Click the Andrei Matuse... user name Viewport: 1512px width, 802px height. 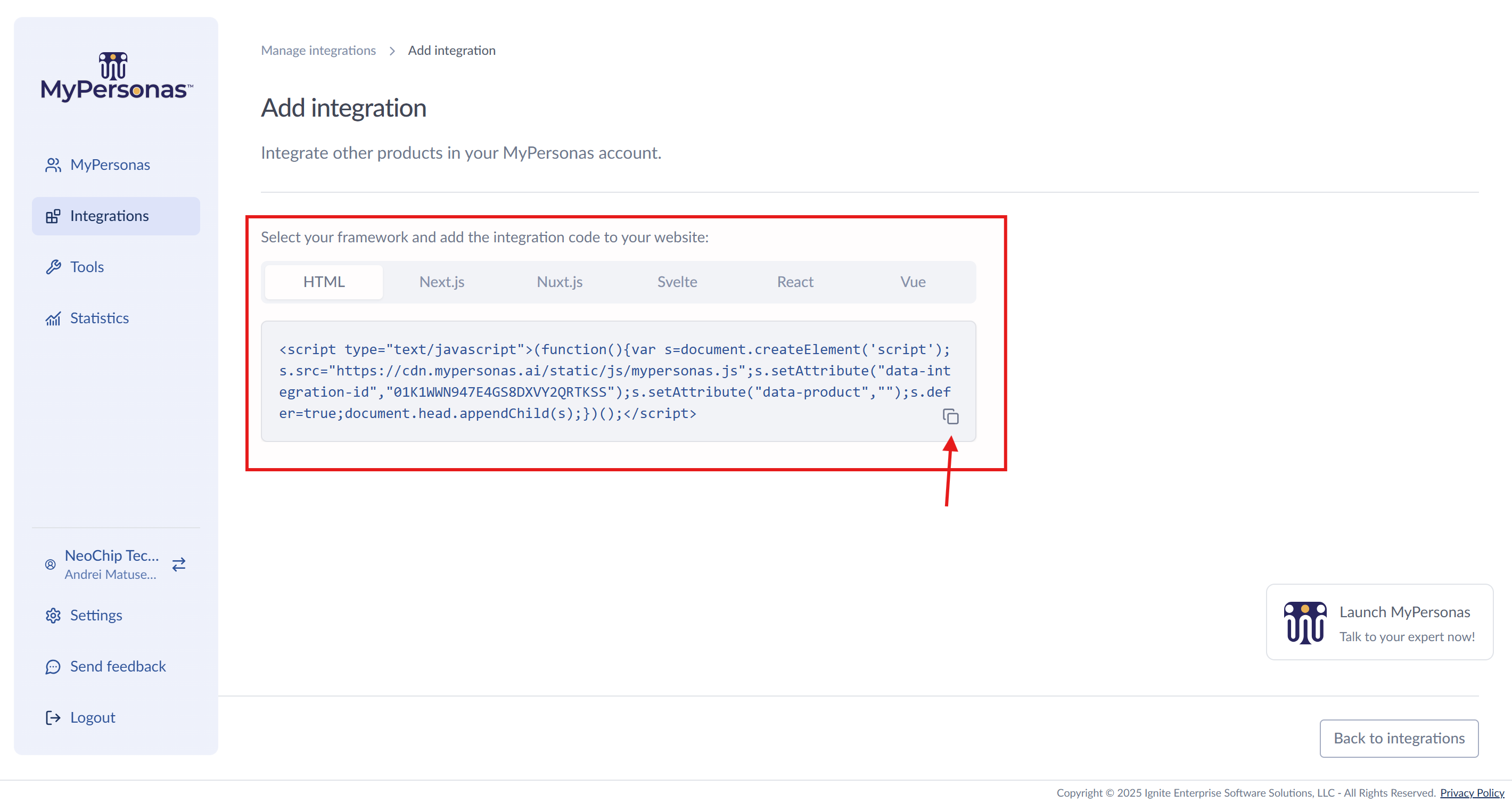pos(110,575)
